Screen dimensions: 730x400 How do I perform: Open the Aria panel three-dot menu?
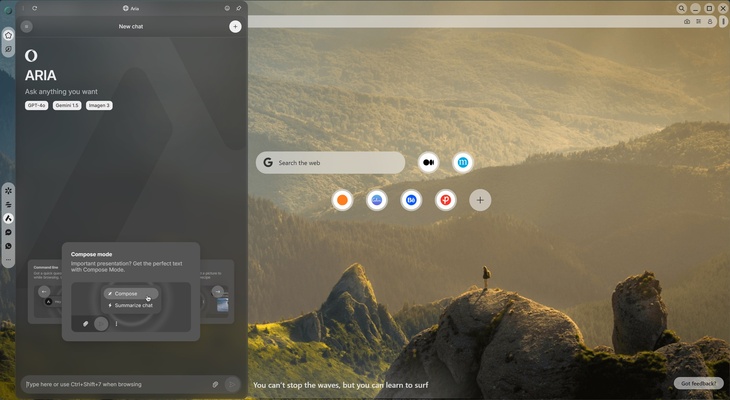click(23, 8)
